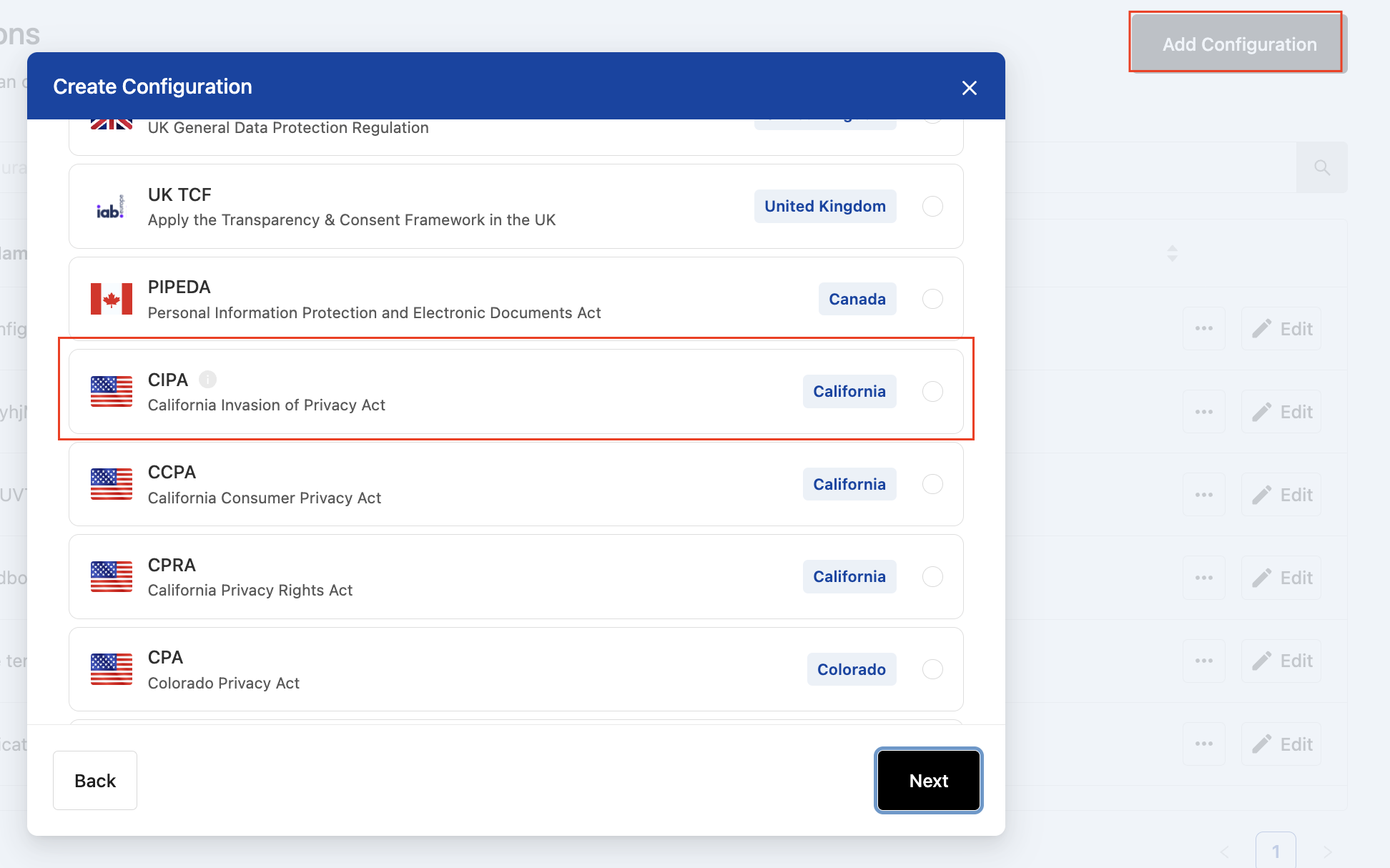Viewport: 1390px width, 868px height.
Task: Open the second row's more options menu
Action: pyautogui.click(x=1204, y=412)
